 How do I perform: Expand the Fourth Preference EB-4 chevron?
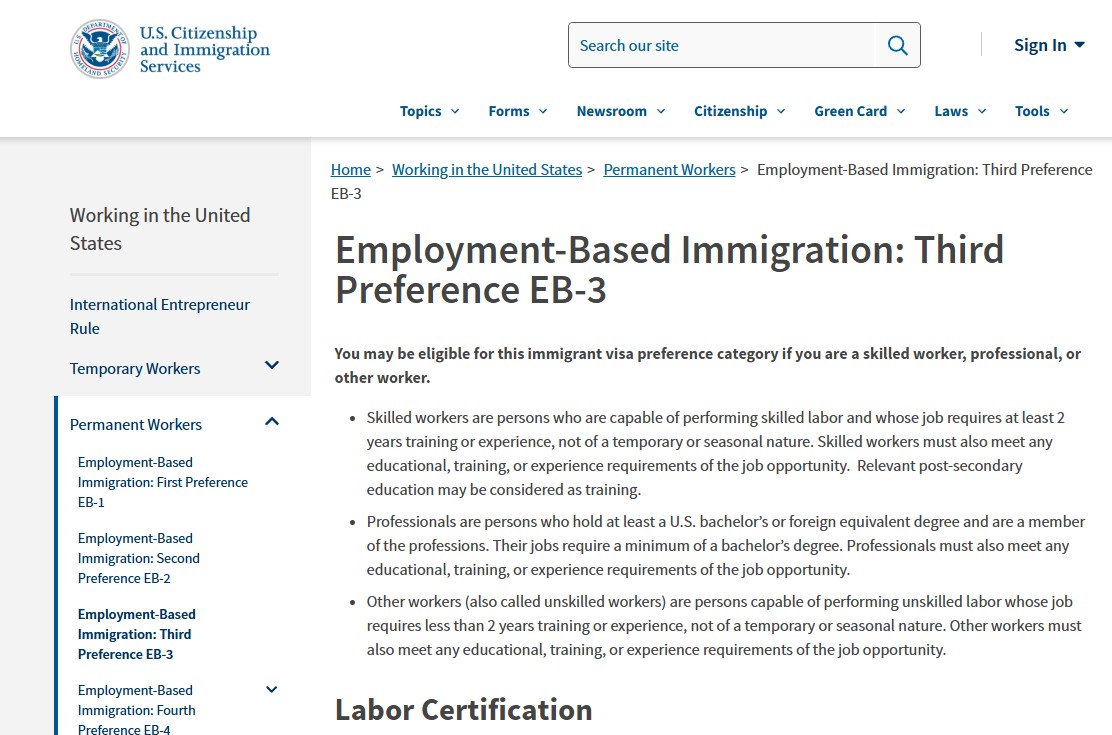(271, 690)
